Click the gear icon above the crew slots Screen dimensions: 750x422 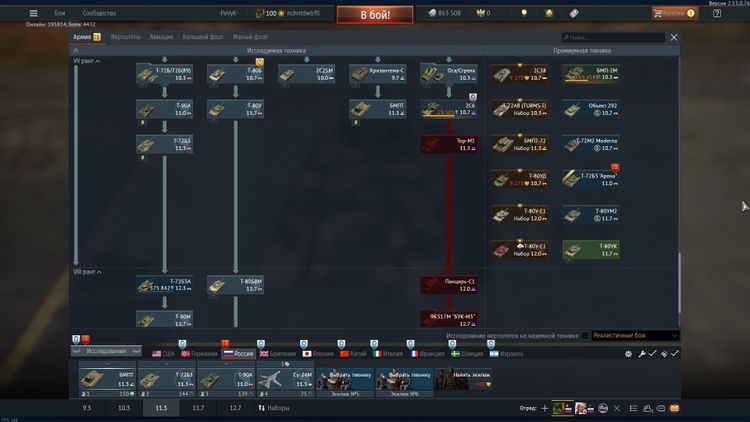click(x=628, y=353)
